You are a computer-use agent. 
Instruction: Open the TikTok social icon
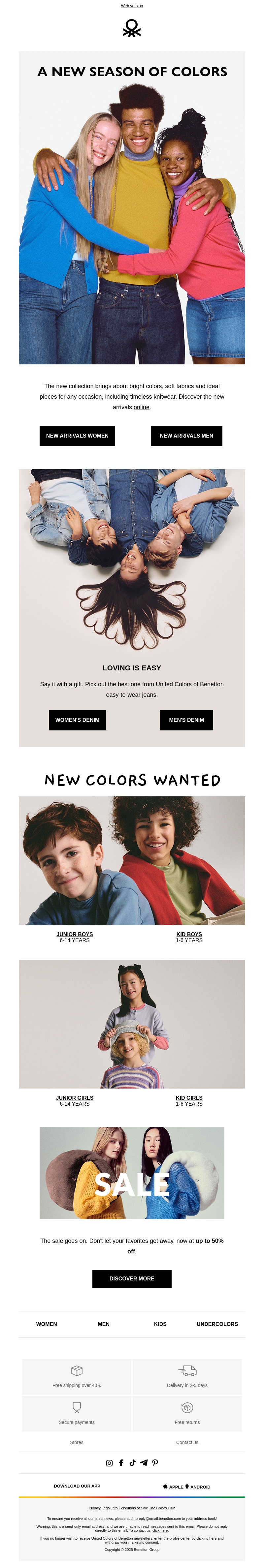click(x=132, y=1463)
